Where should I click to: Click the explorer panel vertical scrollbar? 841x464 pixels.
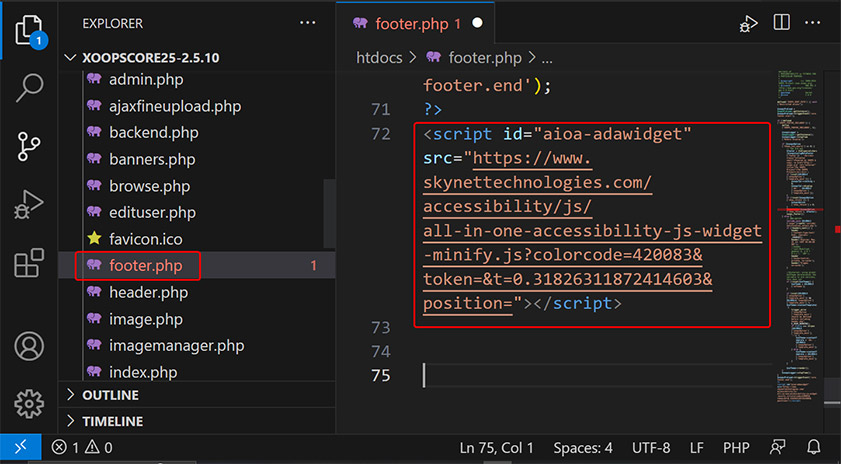(329, 213)
